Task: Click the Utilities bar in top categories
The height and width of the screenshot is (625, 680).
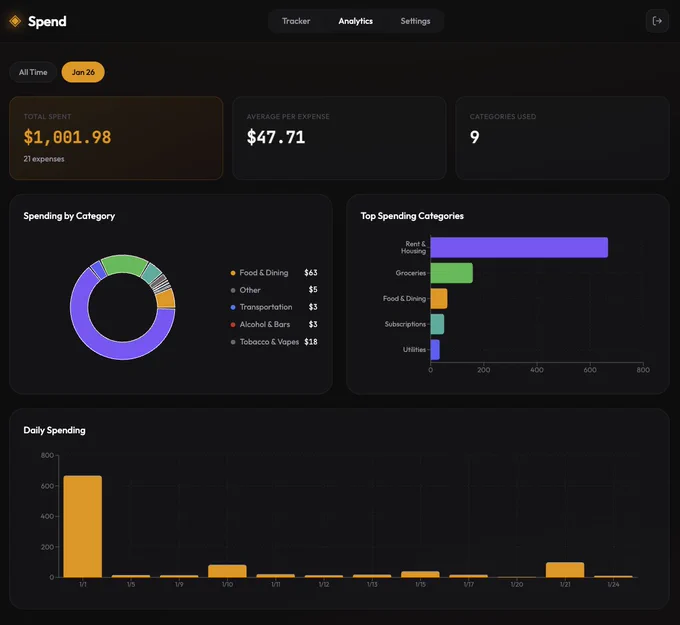Action: click(435, 350)
